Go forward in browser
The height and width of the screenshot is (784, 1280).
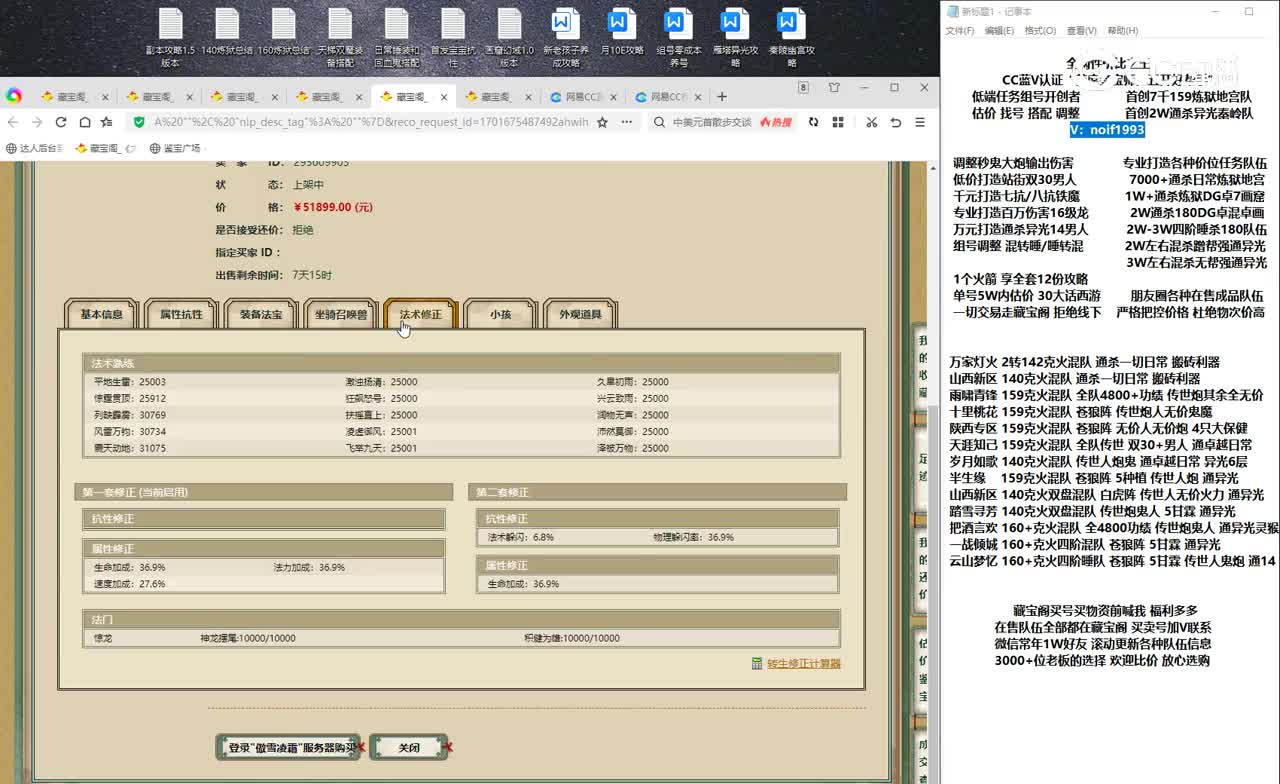tap(37, 122)
